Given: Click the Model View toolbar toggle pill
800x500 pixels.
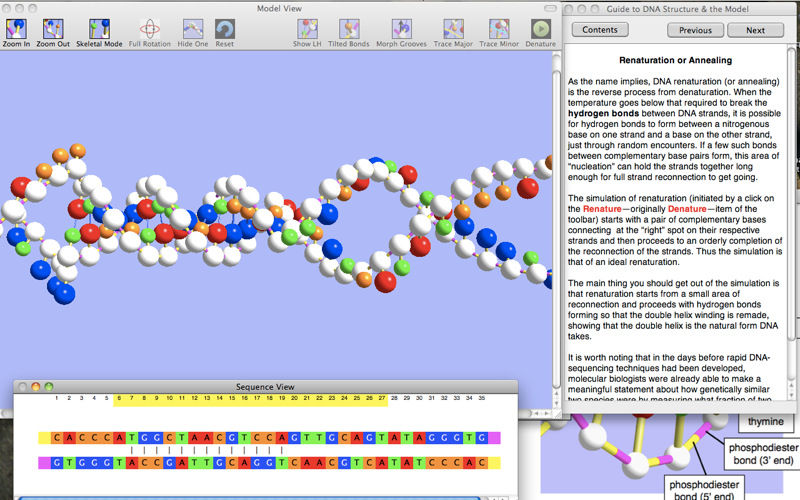Looking at the screenshot, I should 551,9.
